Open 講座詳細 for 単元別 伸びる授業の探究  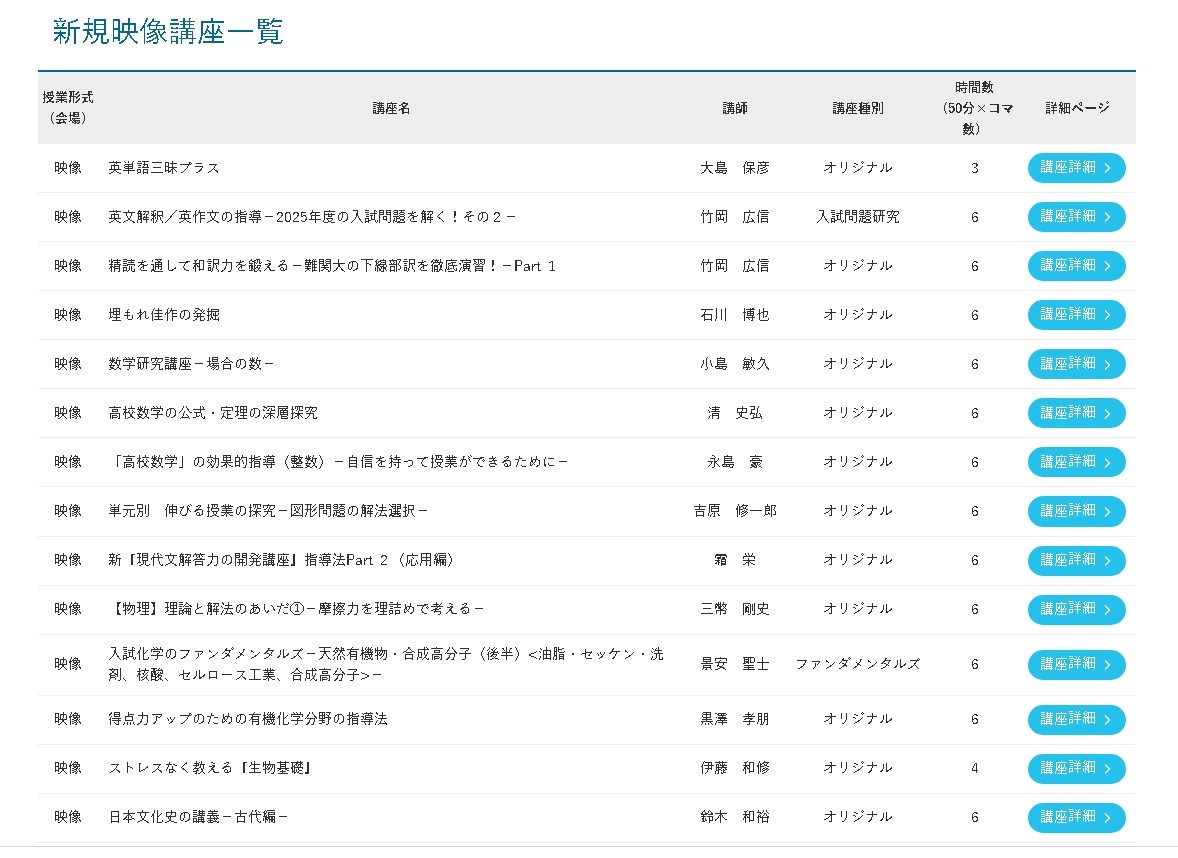point(1076,511)
